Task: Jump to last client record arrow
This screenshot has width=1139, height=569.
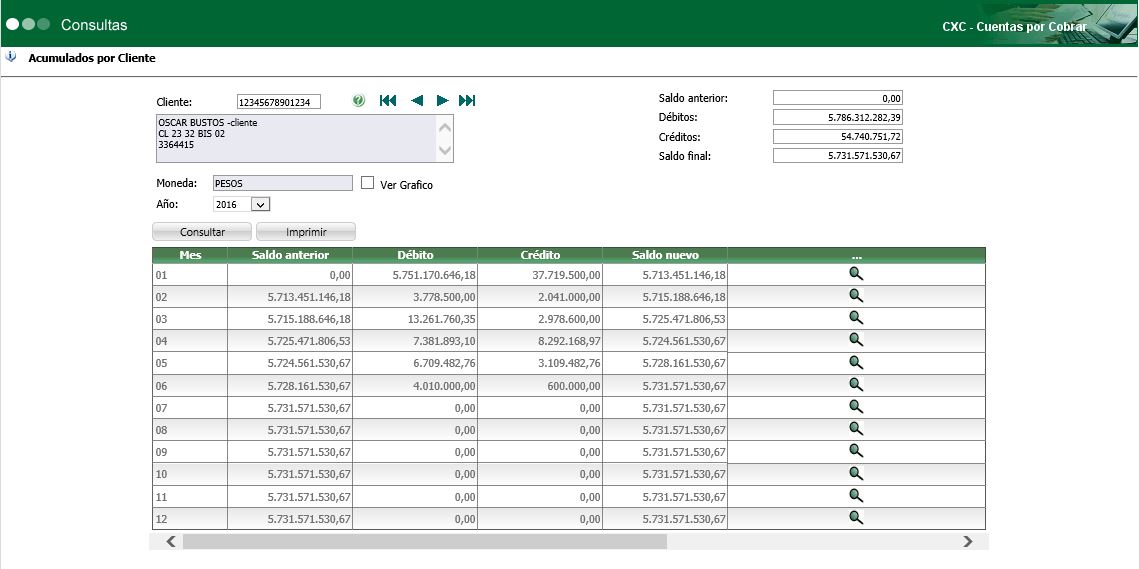Action: click(x=467, y=101)
